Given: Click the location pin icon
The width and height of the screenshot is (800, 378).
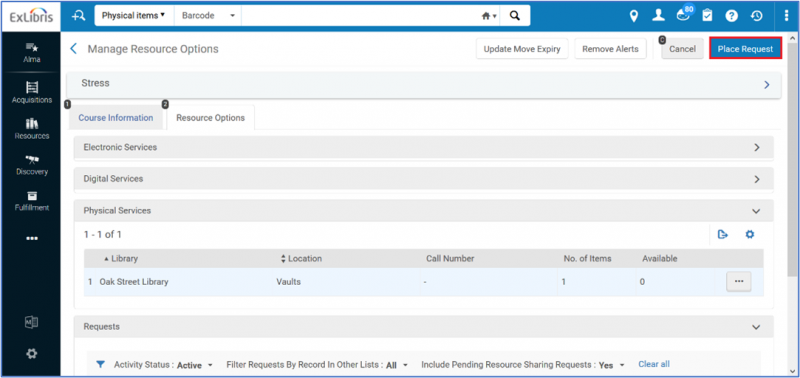Looking at the screenshot, I should pyautogui.click(x=634, y=16).
